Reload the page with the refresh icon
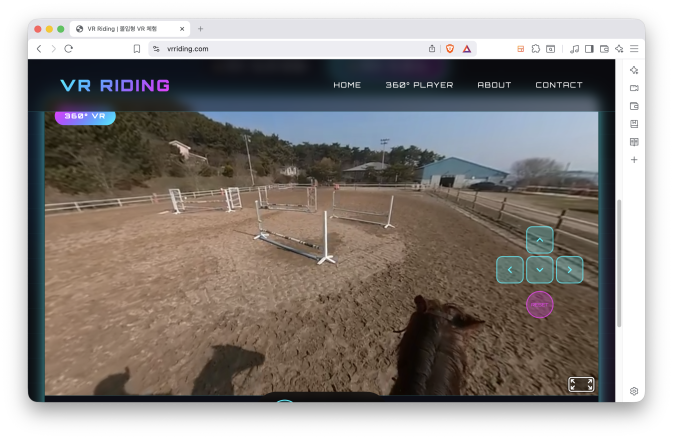Screen dimensions: 673x439 point(69,48)
